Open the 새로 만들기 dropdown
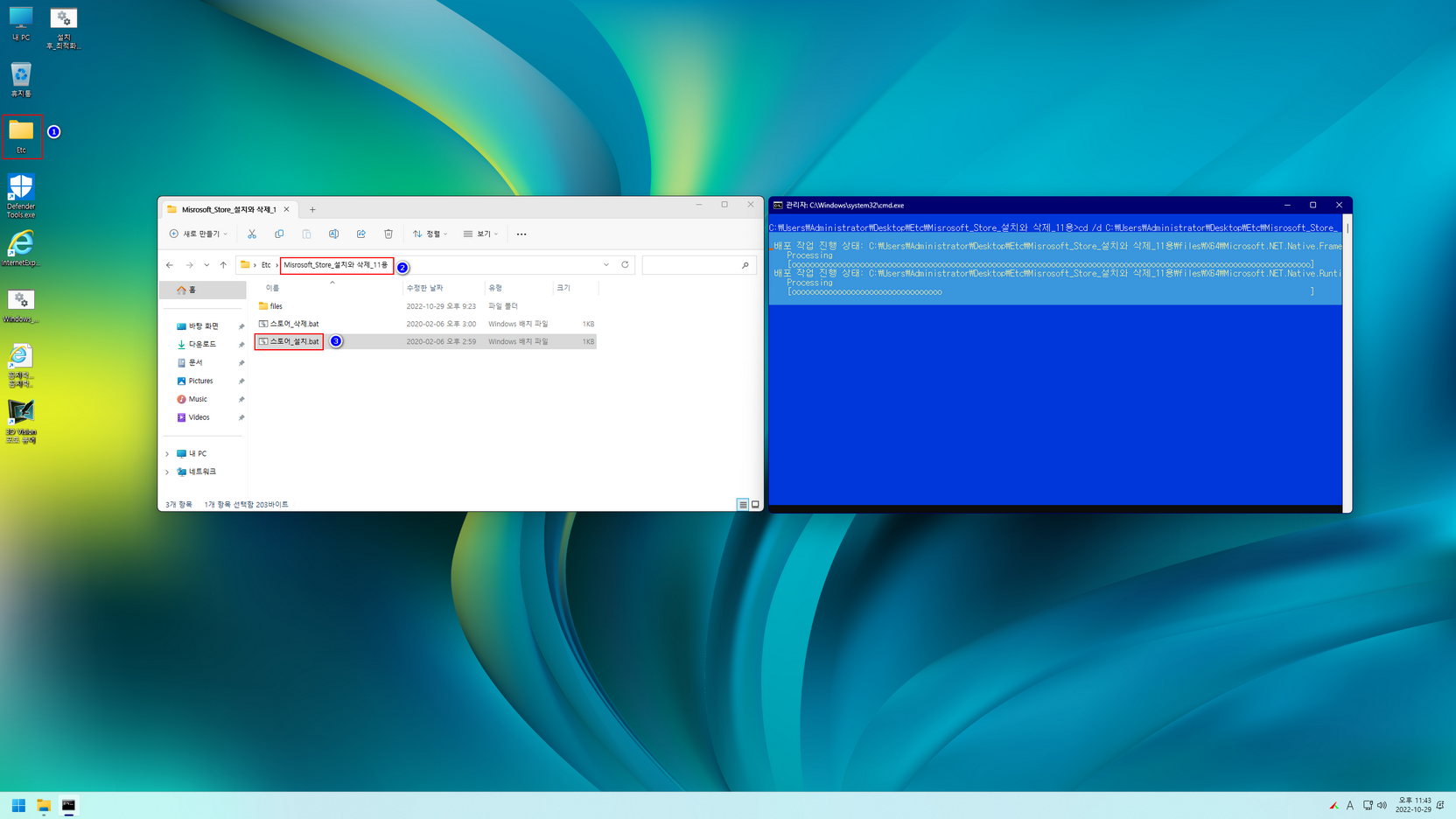 [199, 234]
